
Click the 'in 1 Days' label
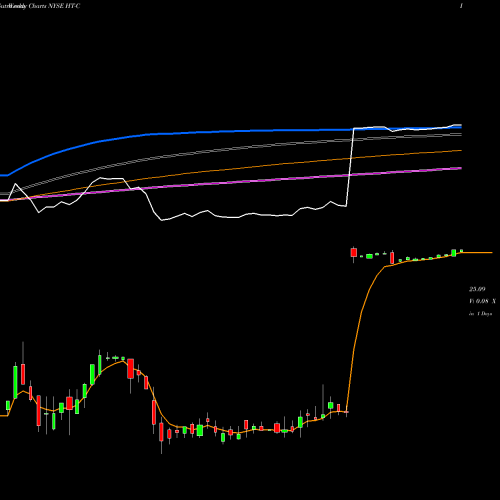click(481, 314)
